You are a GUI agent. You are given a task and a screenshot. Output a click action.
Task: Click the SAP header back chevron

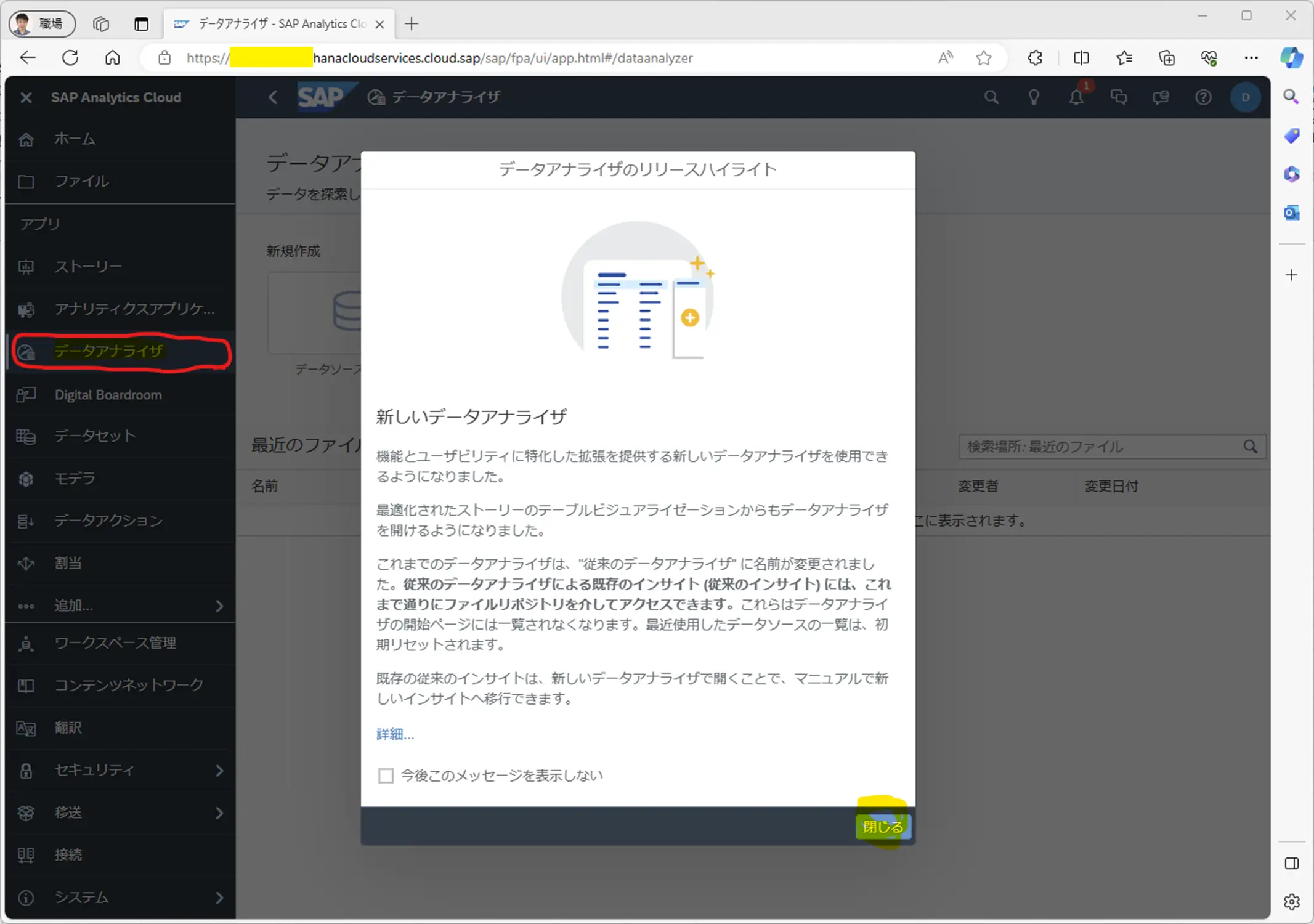(x=273, y=97)
